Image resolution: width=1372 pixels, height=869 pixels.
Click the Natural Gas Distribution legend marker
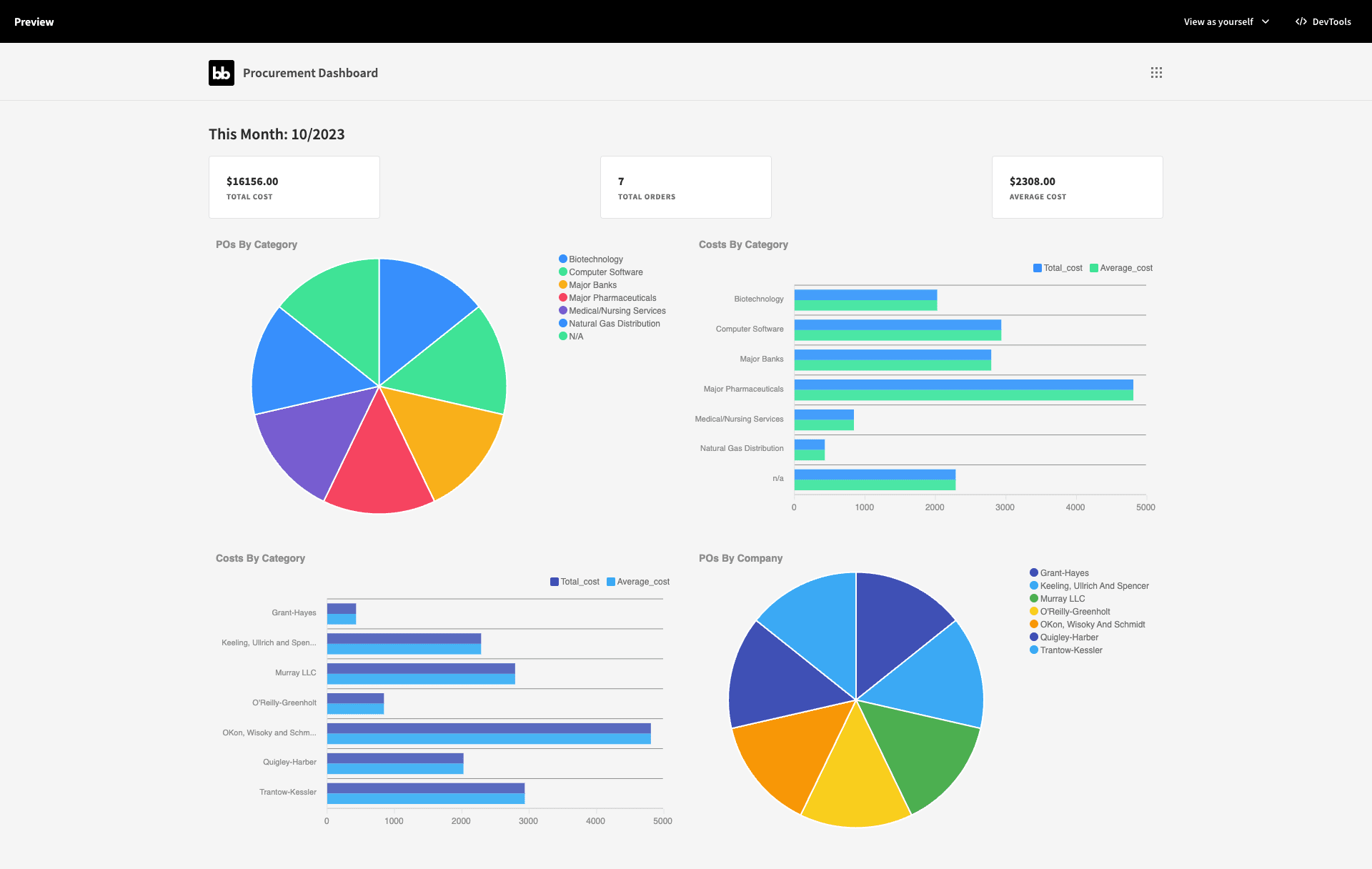pyautogui.click(x=563, y=324)
